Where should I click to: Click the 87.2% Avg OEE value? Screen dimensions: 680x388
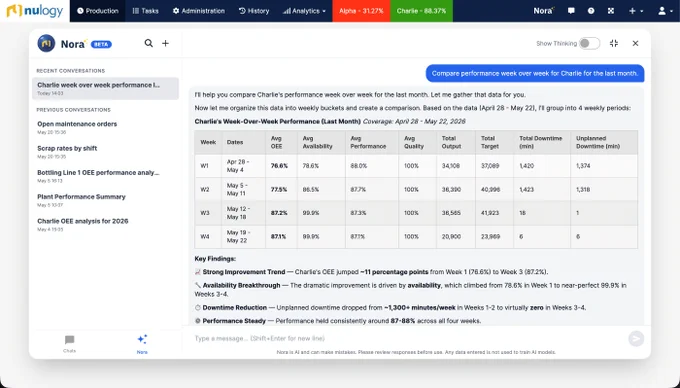pos(279,213)
